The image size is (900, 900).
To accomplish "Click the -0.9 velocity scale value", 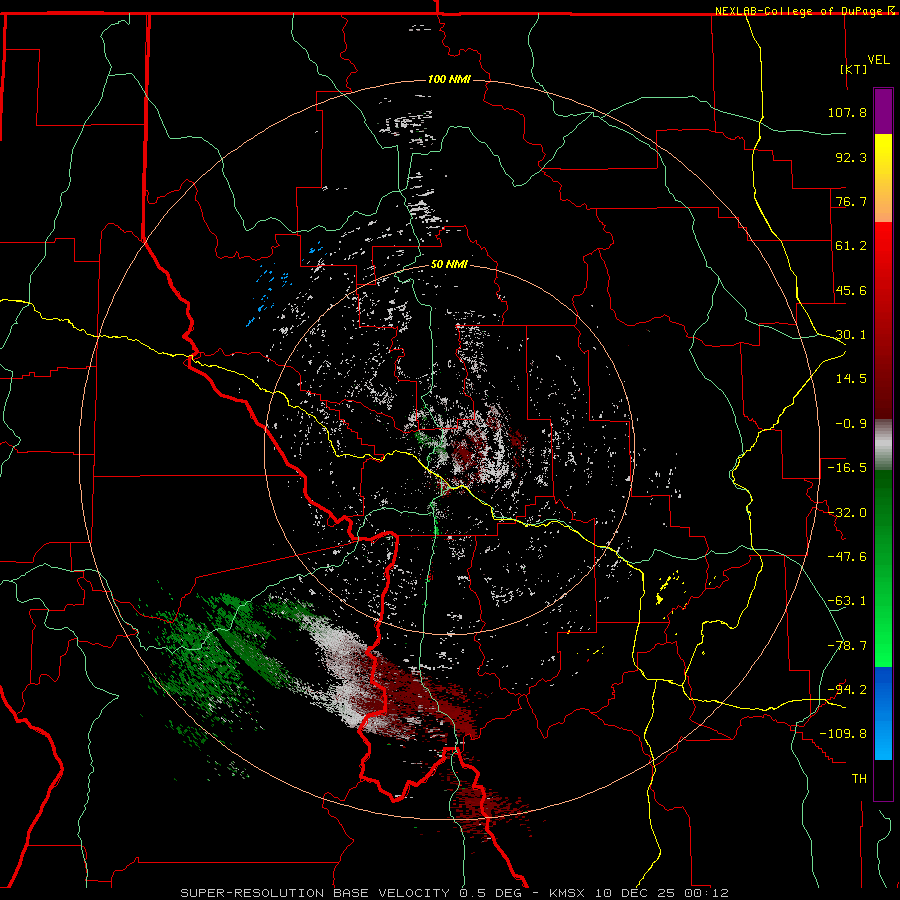I will [851, 424].
